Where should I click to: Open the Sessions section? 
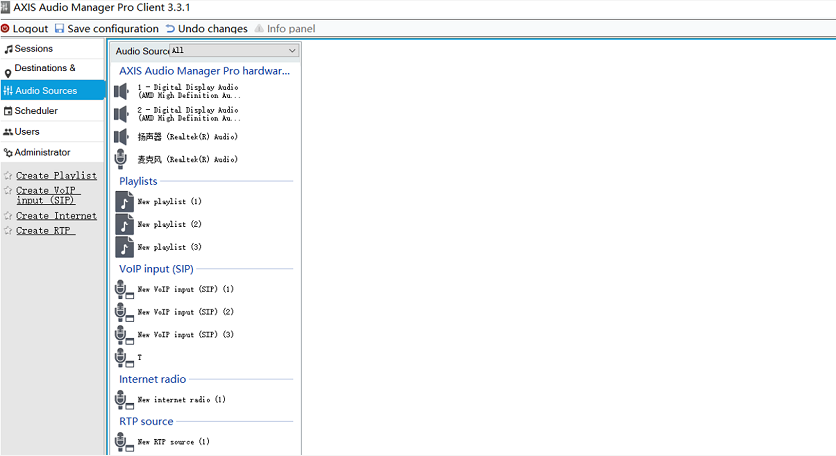(53, 49)
